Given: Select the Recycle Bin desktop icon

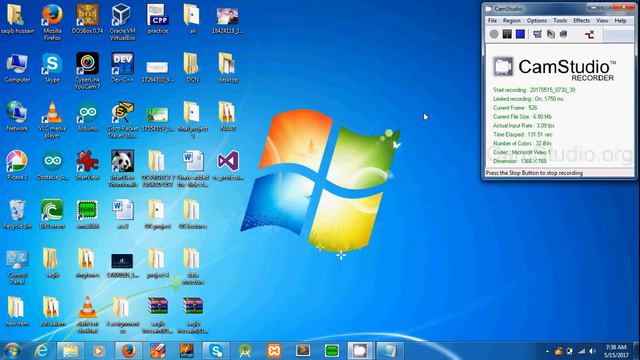Looking at the screenshot, I should pos(17,214).
